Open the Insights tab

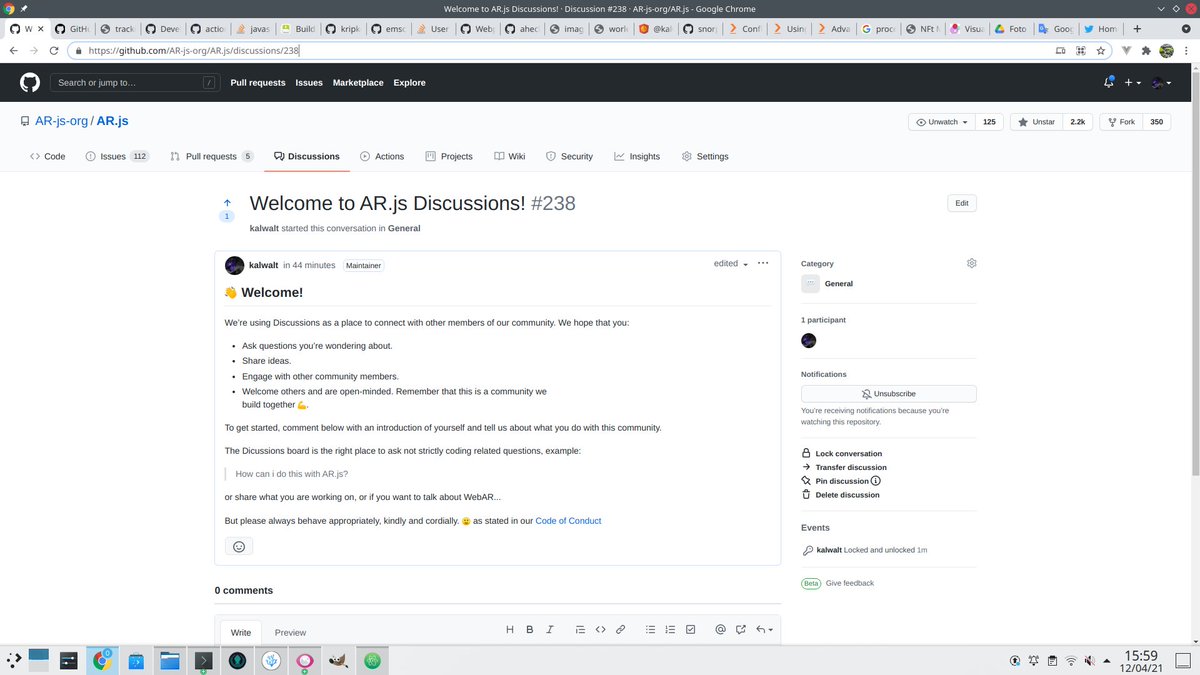click(637, 156)
